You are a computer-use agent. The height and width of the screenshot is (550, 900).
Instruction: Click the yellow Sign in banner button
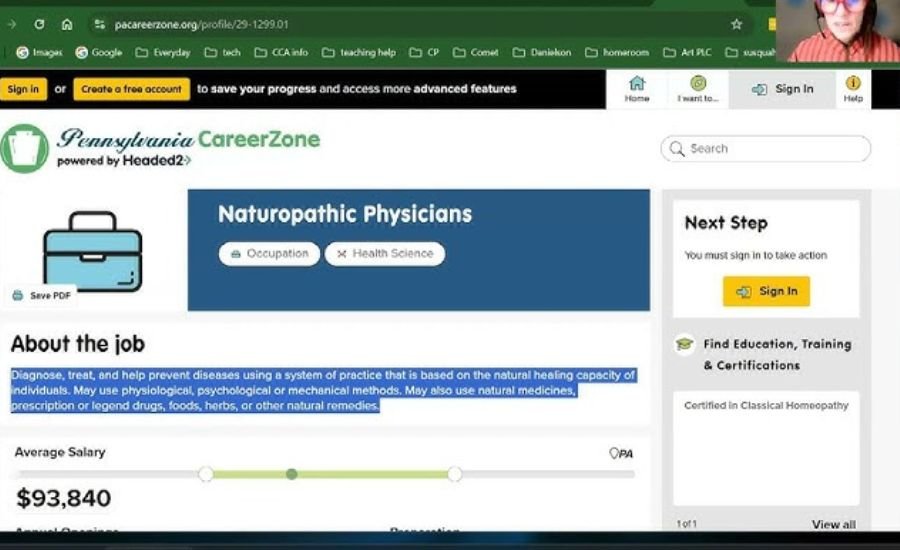coord(23,89)
